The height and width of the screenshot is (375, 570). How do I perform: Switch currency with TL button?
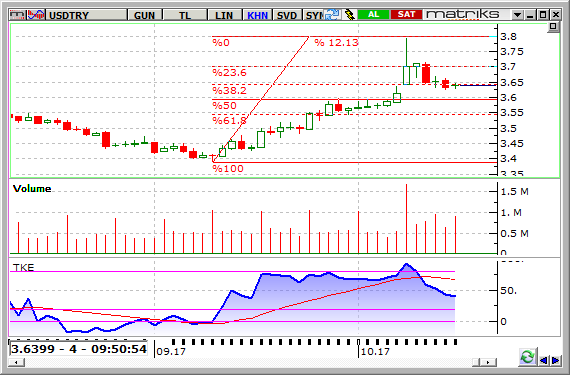click(185, 15)
